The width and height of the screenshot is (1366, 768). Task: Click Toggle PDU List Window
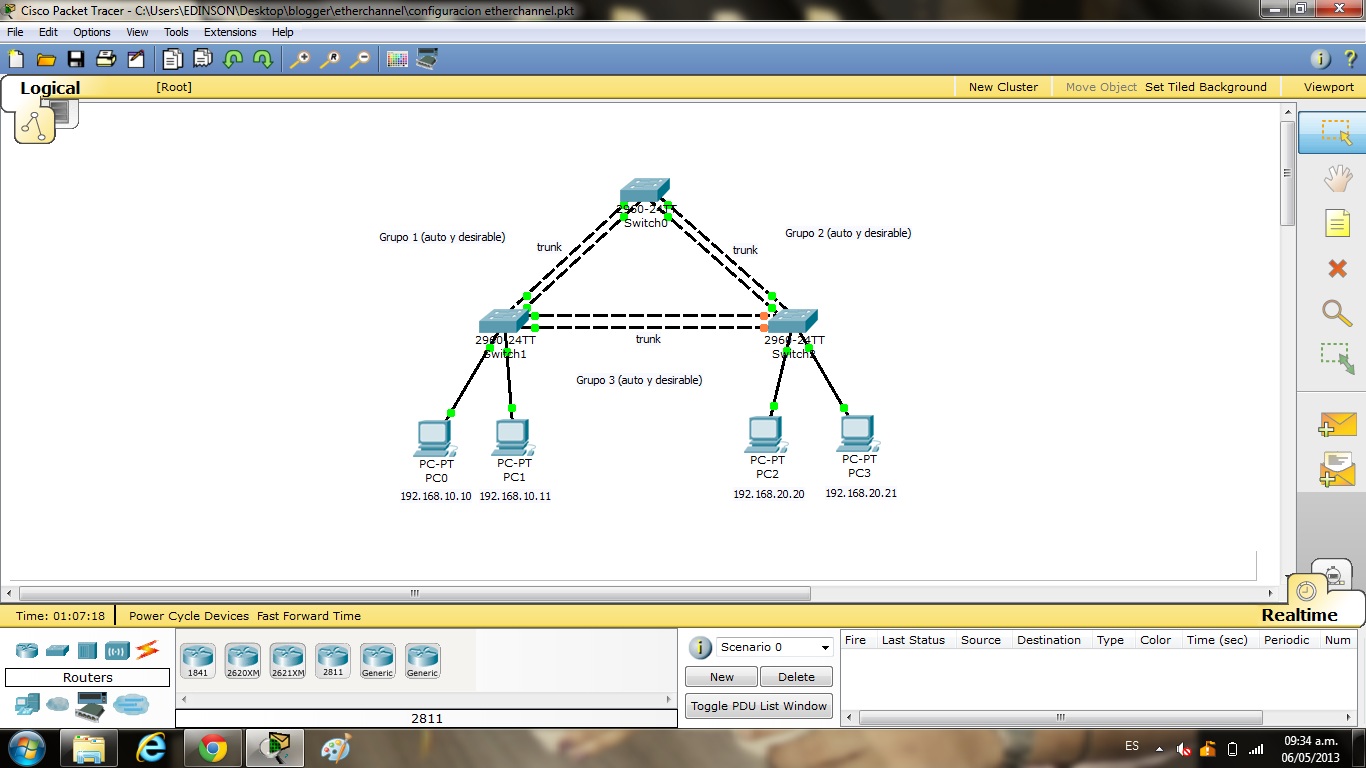click(758, 705)
